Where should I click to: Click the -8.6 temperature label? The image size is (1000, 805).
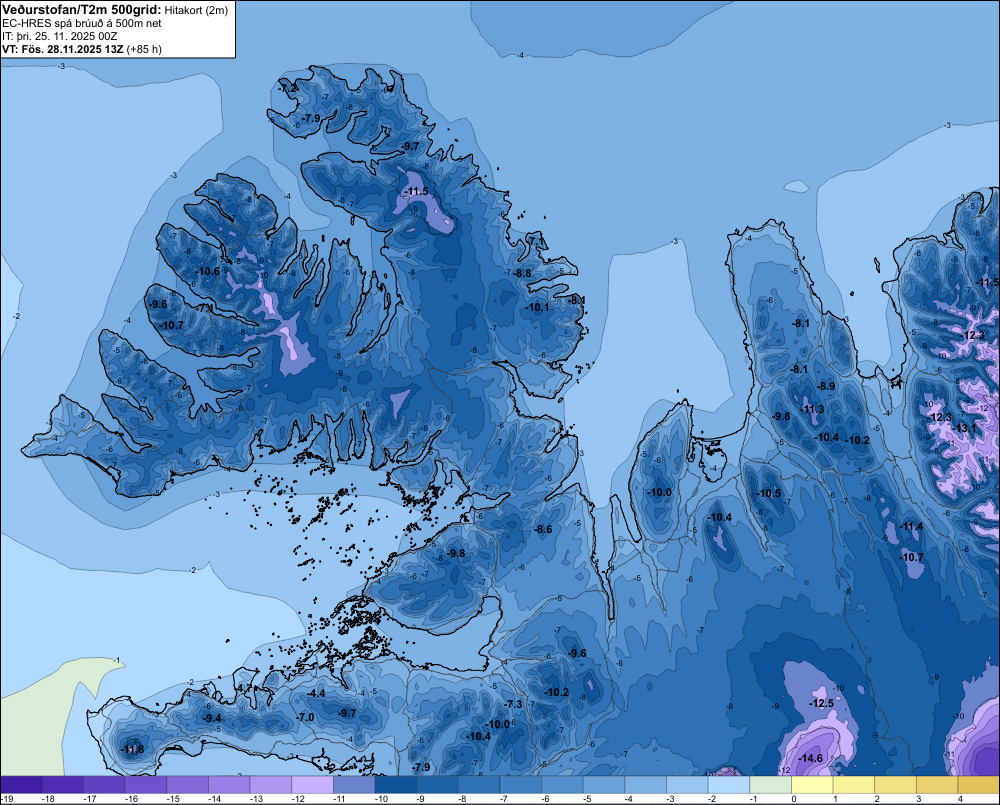tap(543, 529)
